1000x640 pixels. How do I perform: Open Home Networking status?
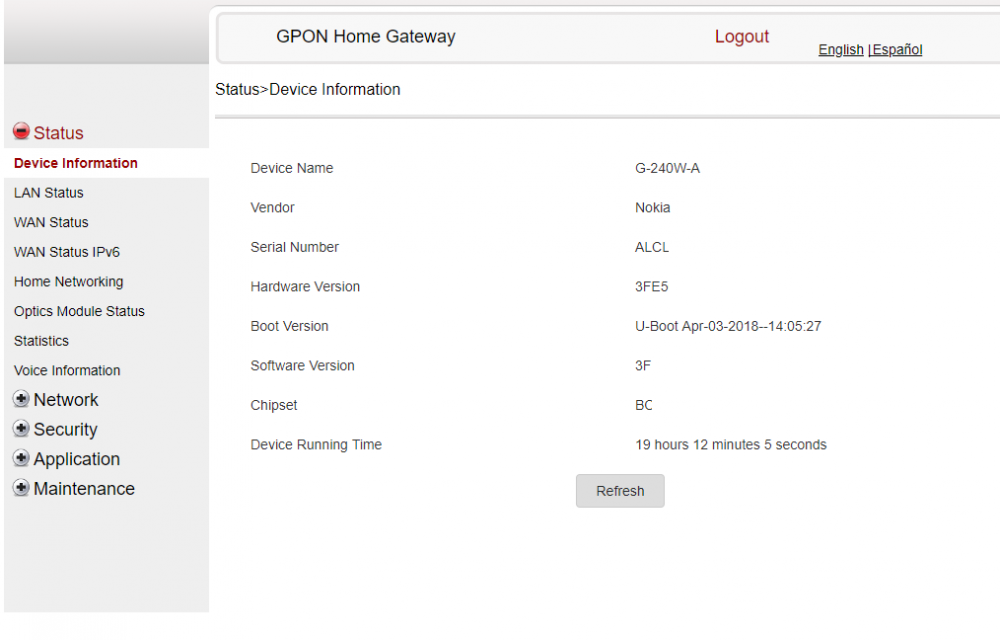(69, 282)
